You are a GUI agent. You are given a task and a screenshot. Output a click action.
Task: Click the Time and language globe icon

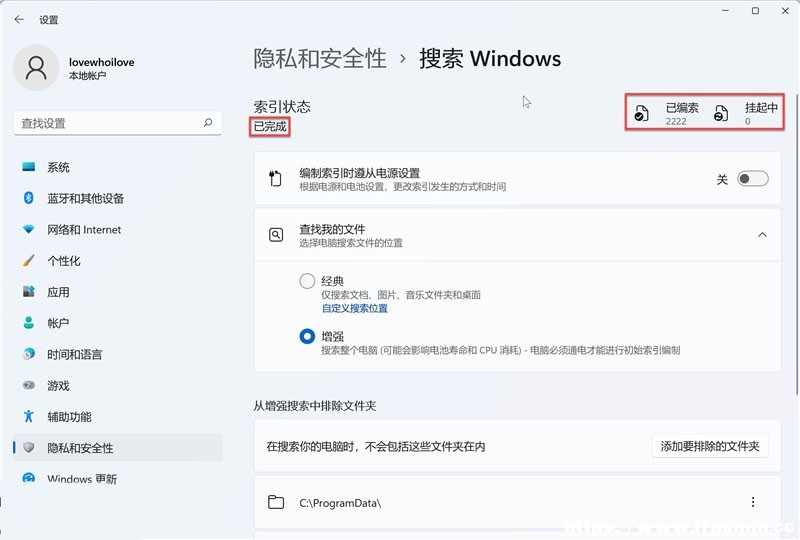(29, 354)
